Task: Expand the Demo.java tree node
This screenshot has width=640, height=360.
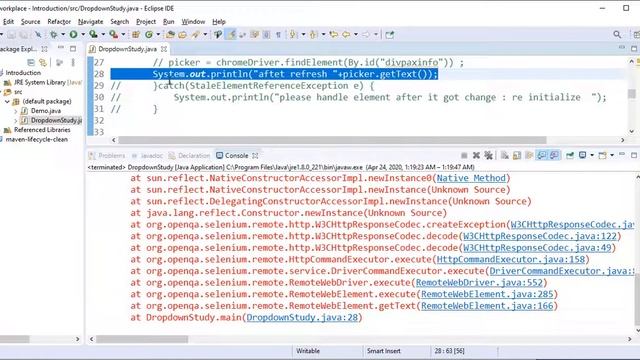Action: pos(16,111)
